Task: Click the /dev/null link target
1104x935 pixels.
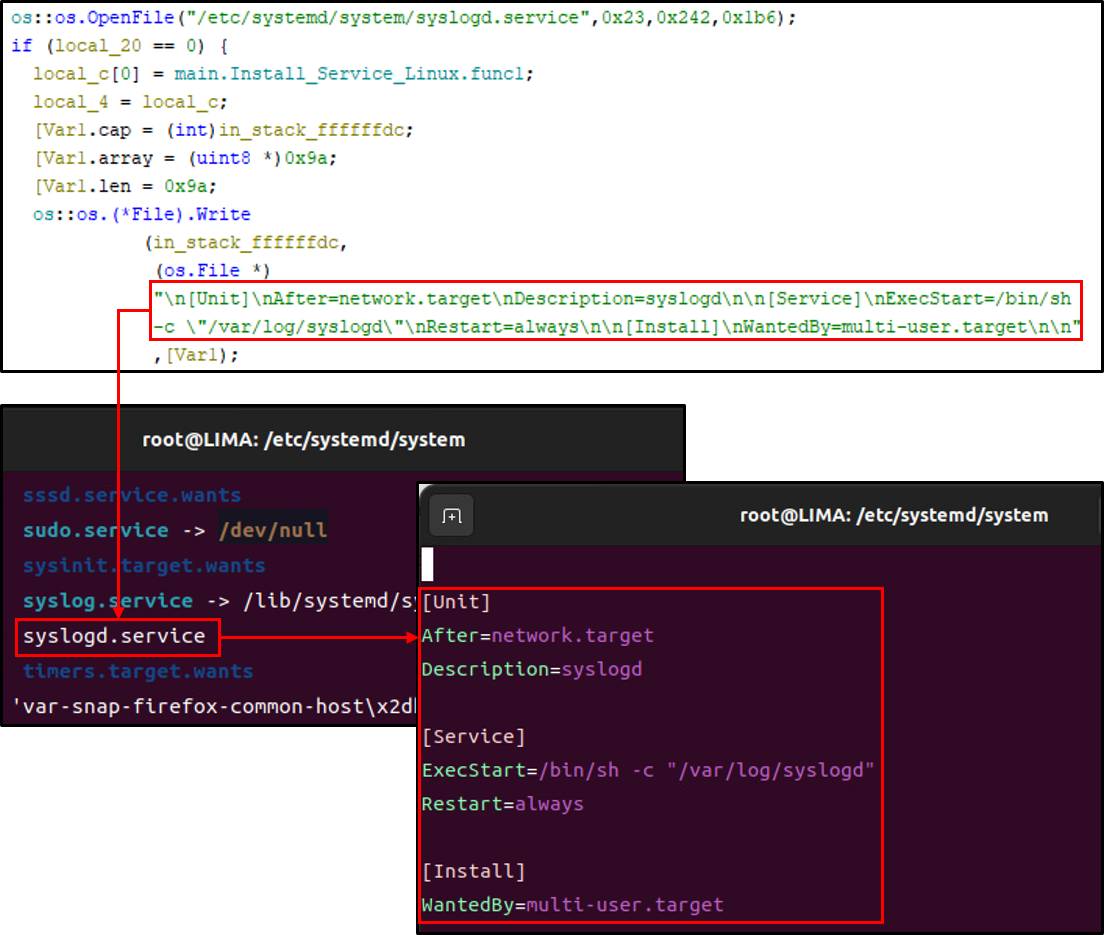Action: coord(273,530)
